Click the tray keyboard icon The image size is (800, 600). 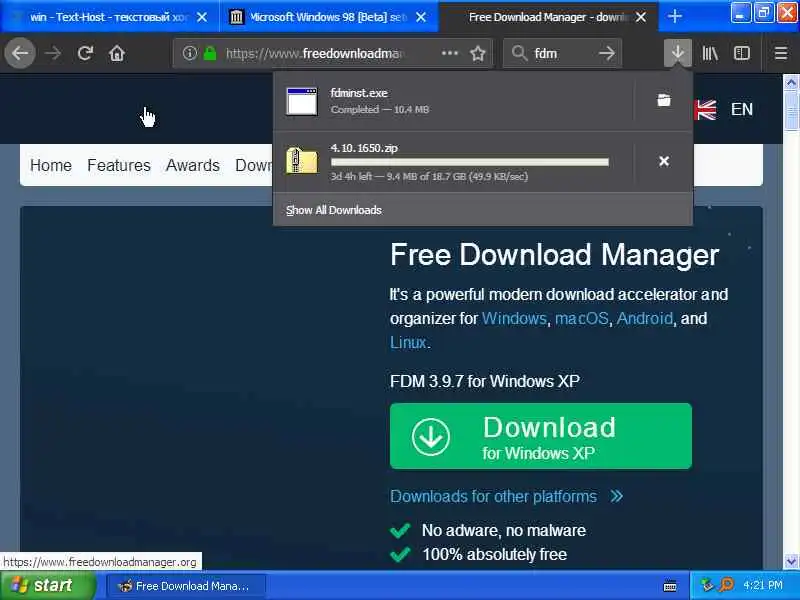(670, 586)
